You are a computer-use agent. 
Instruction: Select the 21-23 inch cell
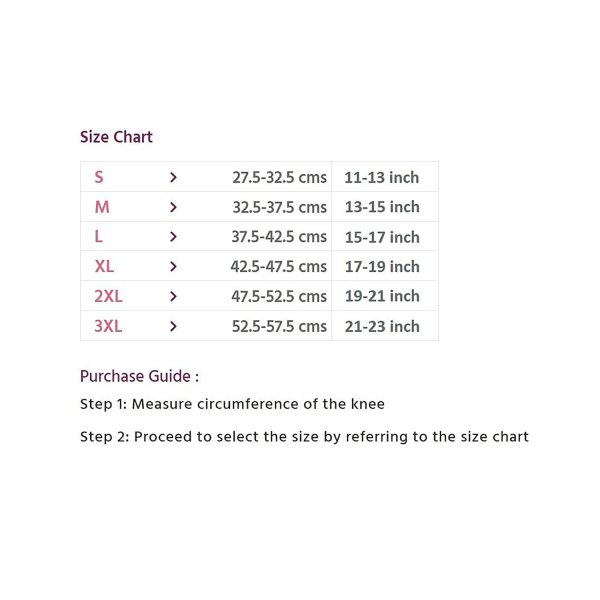381,326
